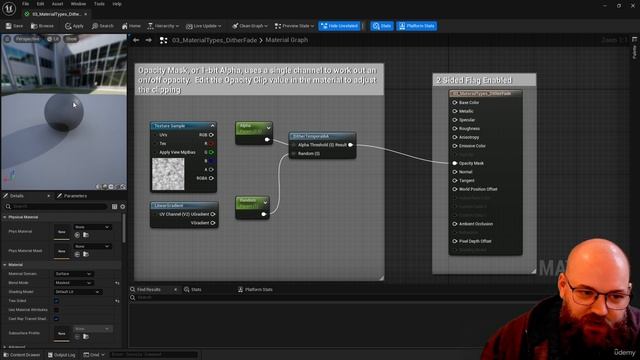Collapse the Physical Material section
Image resolution: width=640 pixels, height=360 pixels.
click(4, 217)
